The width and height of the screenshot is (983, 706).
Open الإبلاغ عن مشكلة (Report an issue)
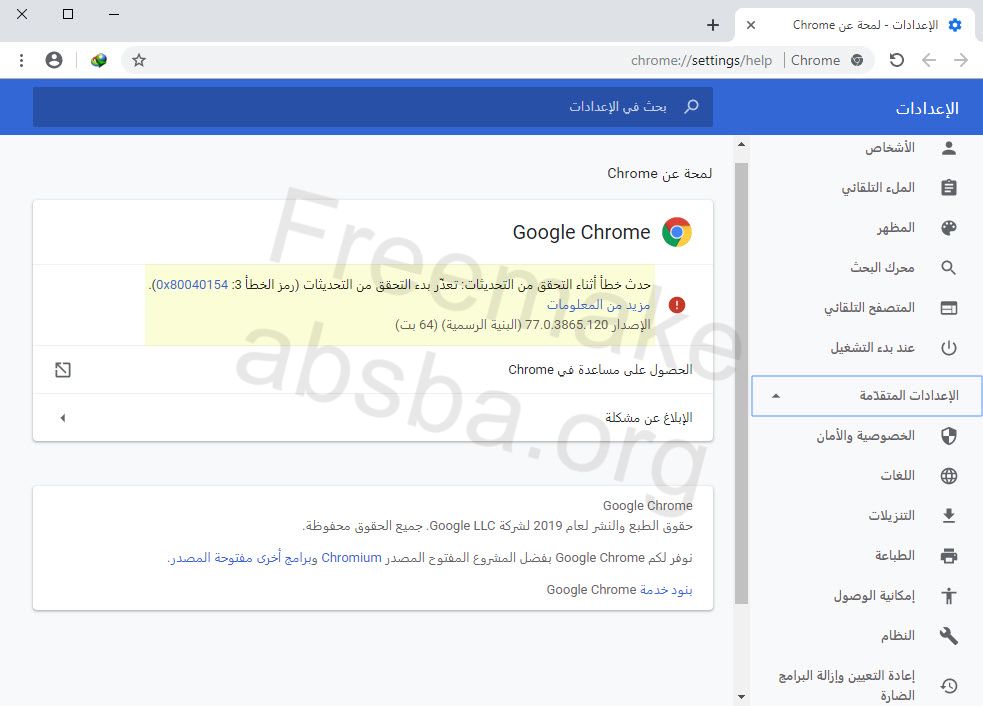373,418
